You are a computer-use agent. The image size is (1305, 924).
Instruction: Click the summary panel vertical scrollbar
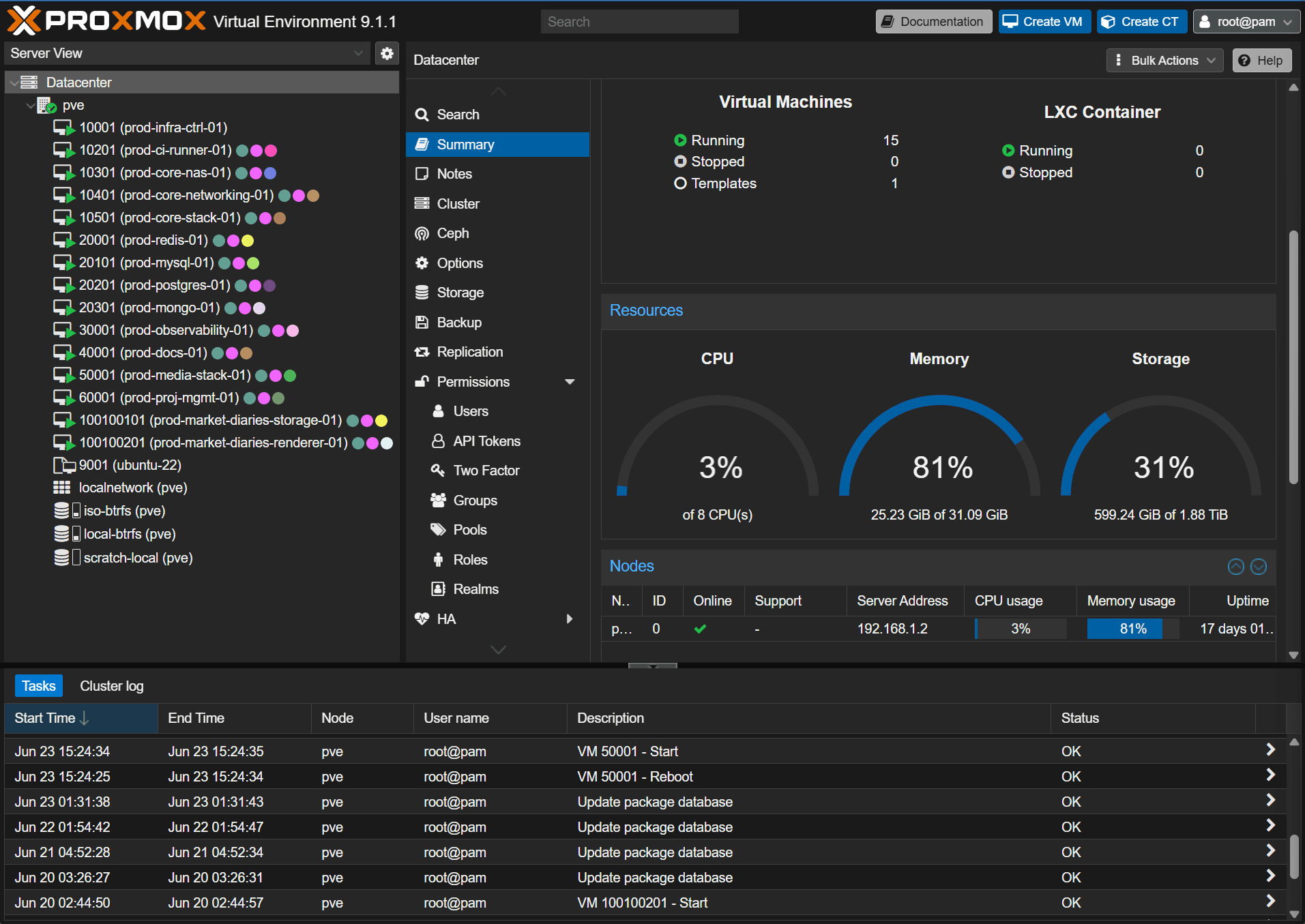click(x=1293, y=358)
